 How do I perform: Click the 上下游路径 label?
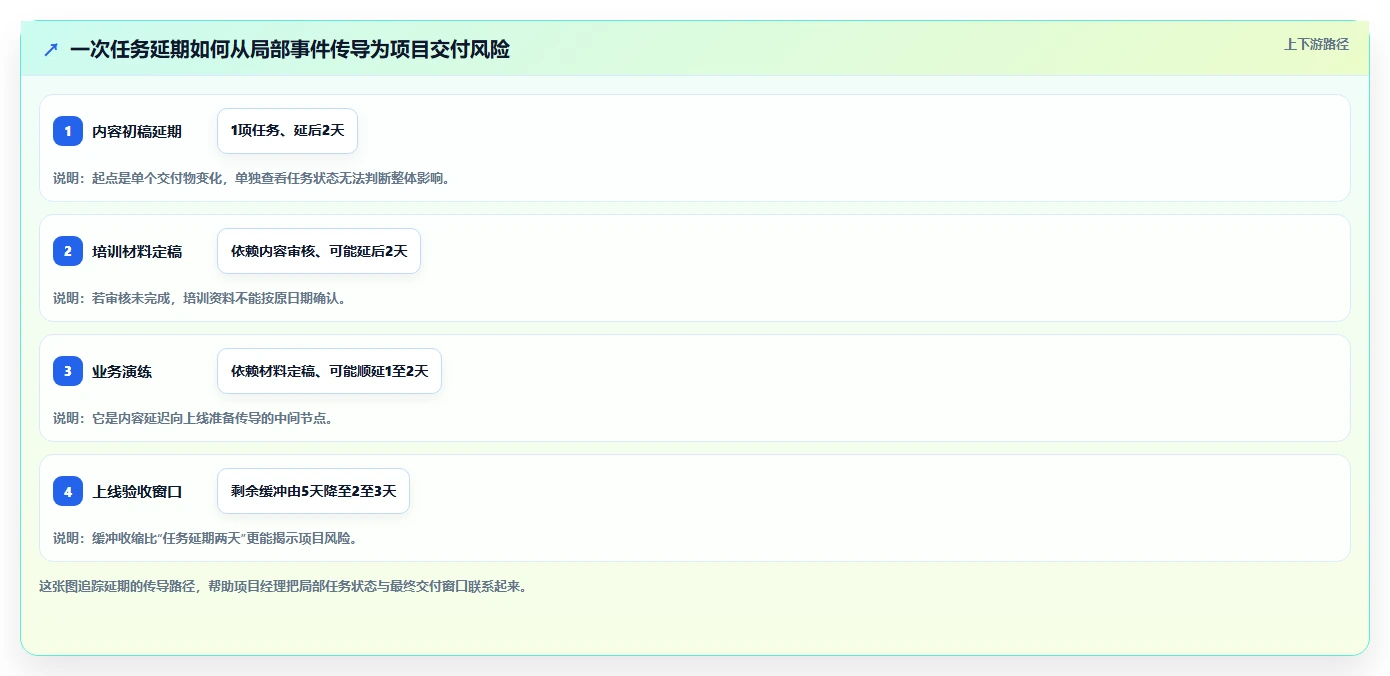1316,44
